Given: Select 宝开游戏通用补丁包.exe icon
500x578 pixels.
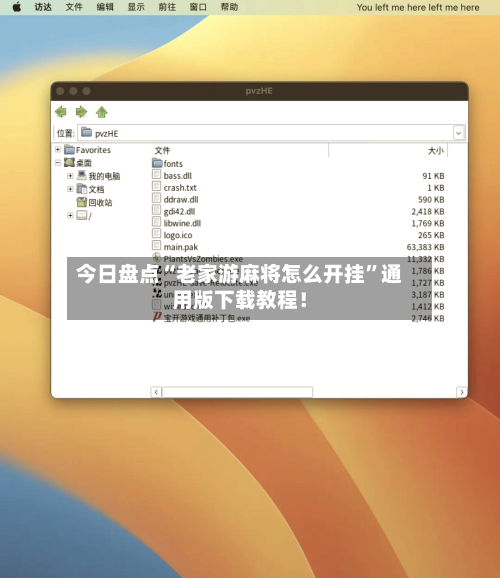Looking at the screenshot, I should (157, 316).
